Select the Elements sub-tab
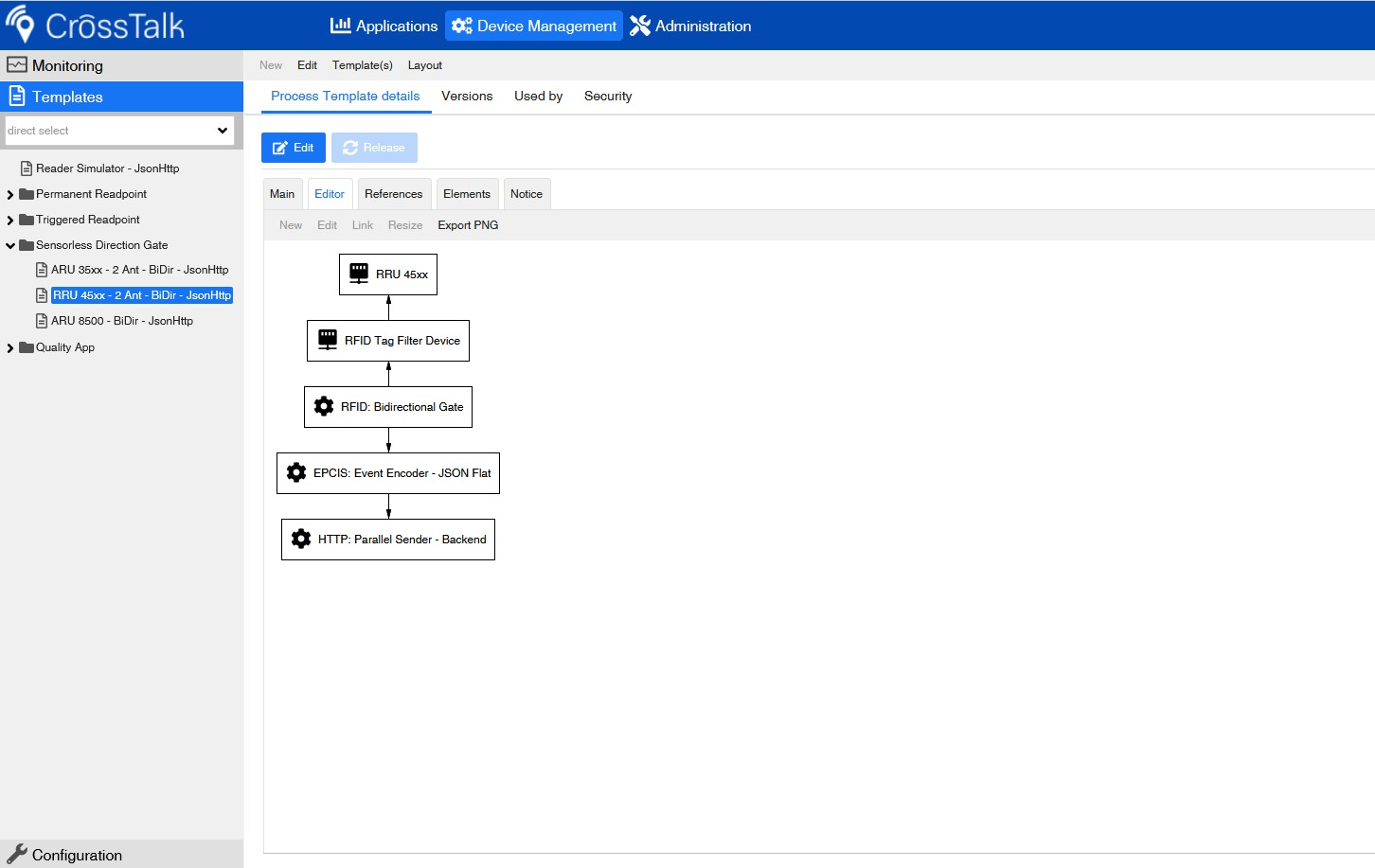Viewport: 1375px width, 868px height. pos(467,194)
